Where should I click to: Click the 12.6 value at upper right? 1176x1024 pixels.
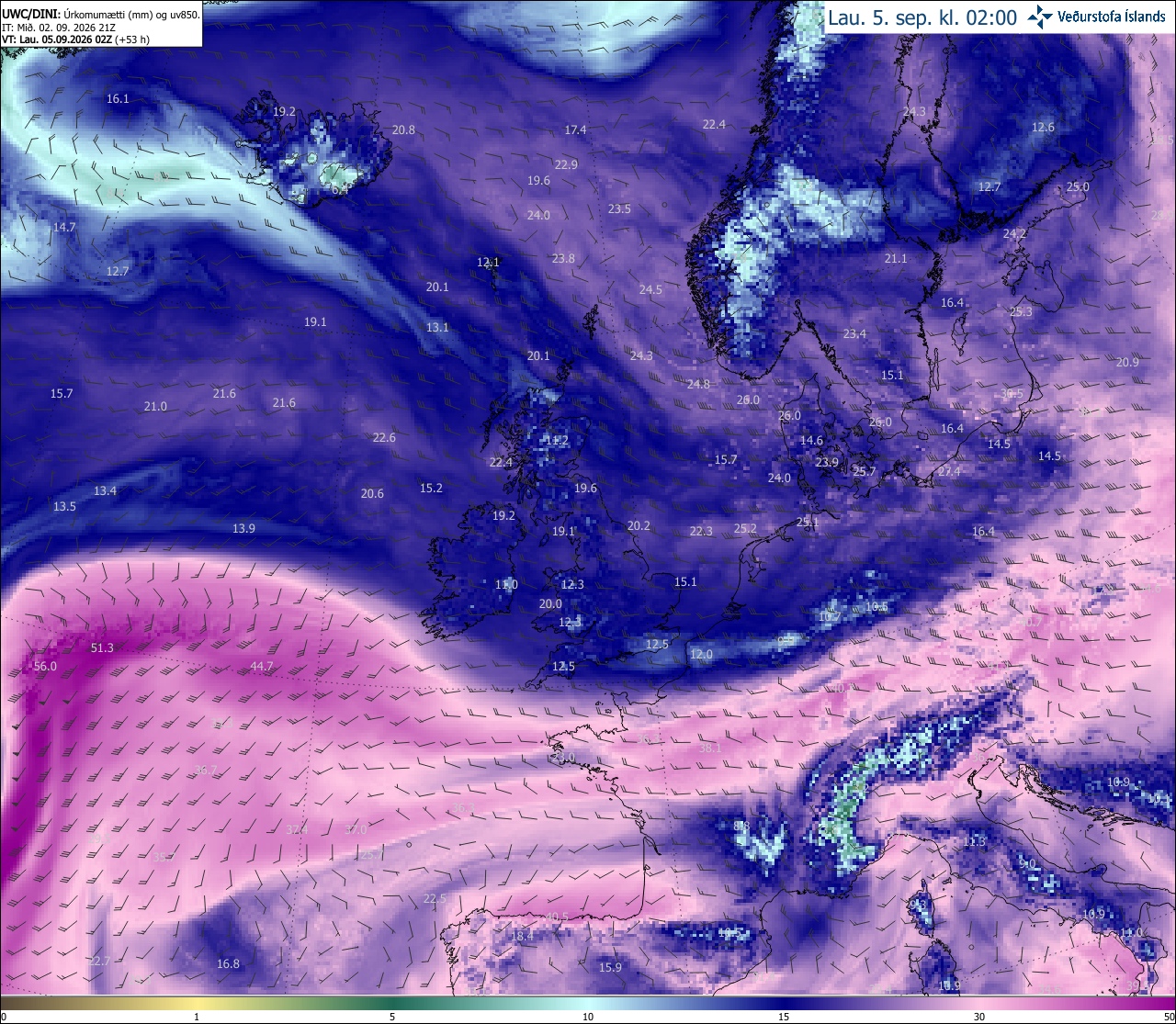coord(1043,128)
